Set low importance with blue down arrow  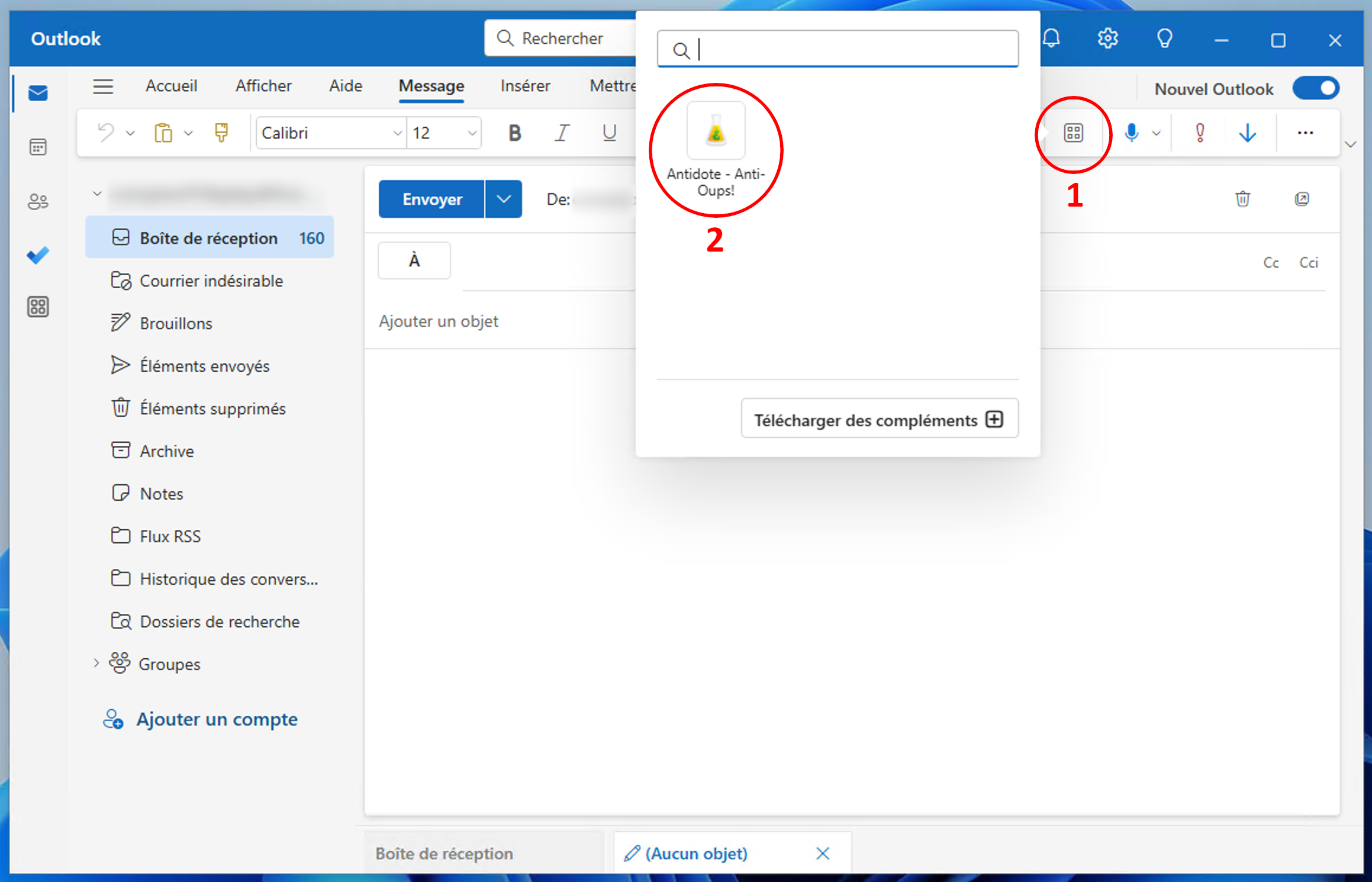click(1248, 133)
